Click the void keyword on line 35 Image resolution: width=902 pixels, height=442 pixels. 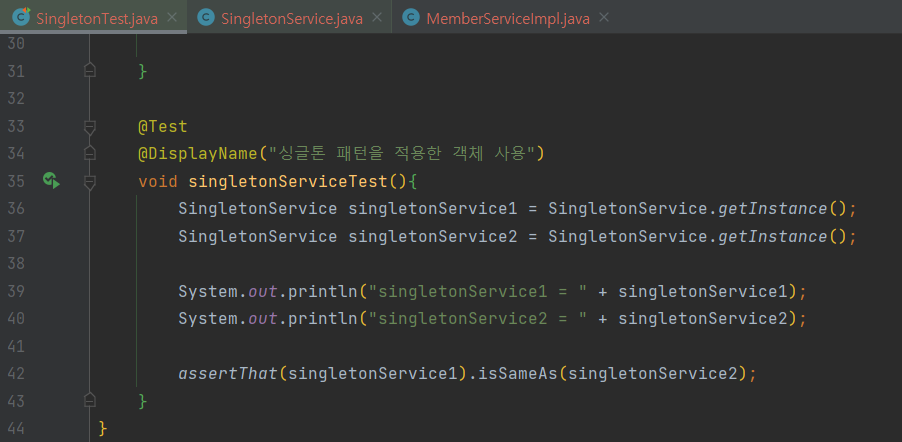click(158, 181)
